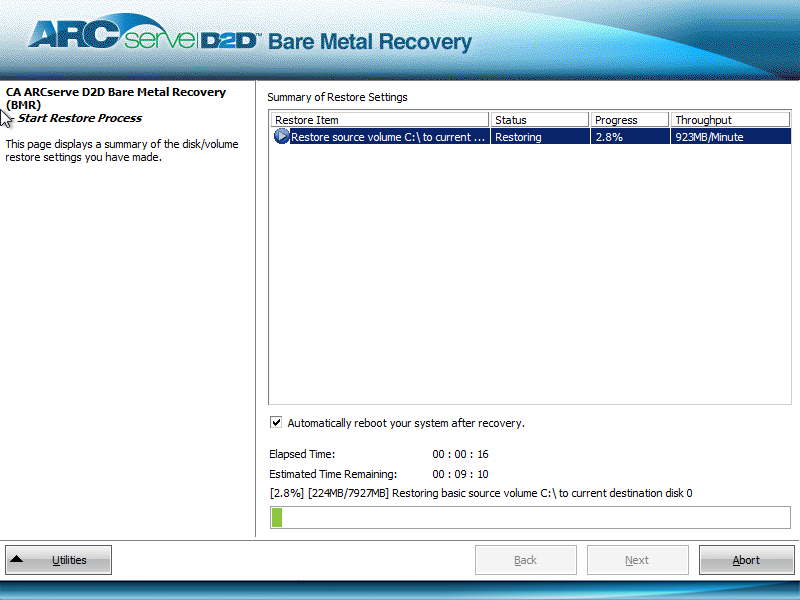Click the 'Start Restore Process' heading

tap(80, 118)
